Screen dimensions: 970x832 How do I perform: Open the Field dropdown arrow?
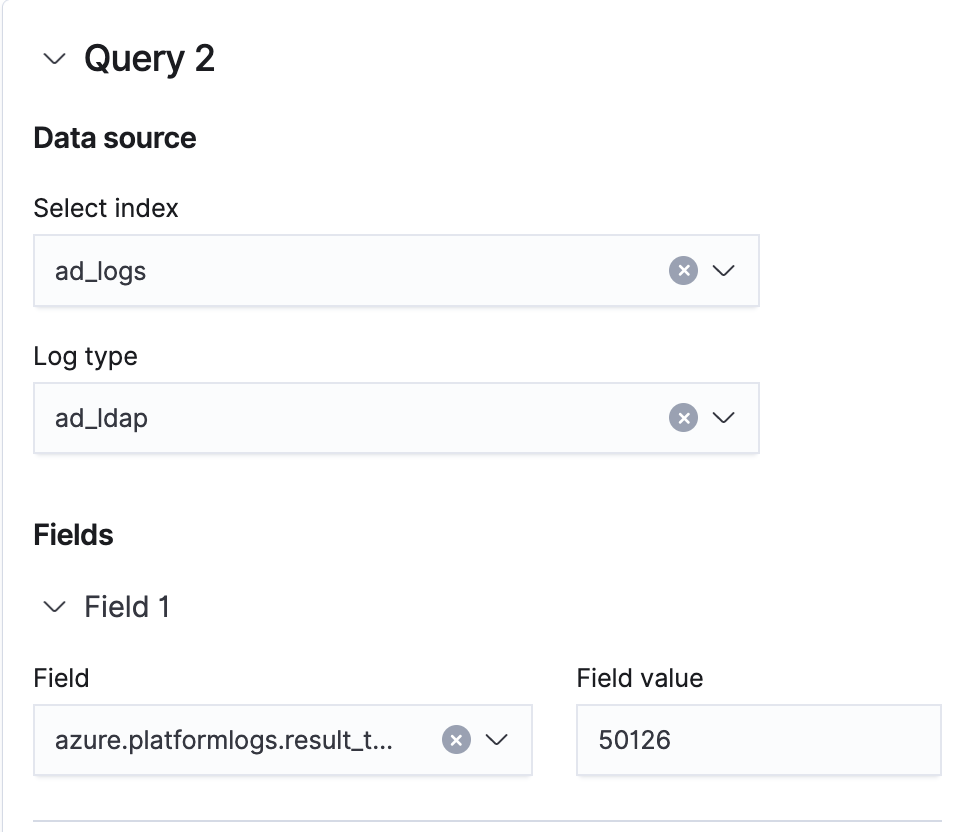click(x=497, y=740)
